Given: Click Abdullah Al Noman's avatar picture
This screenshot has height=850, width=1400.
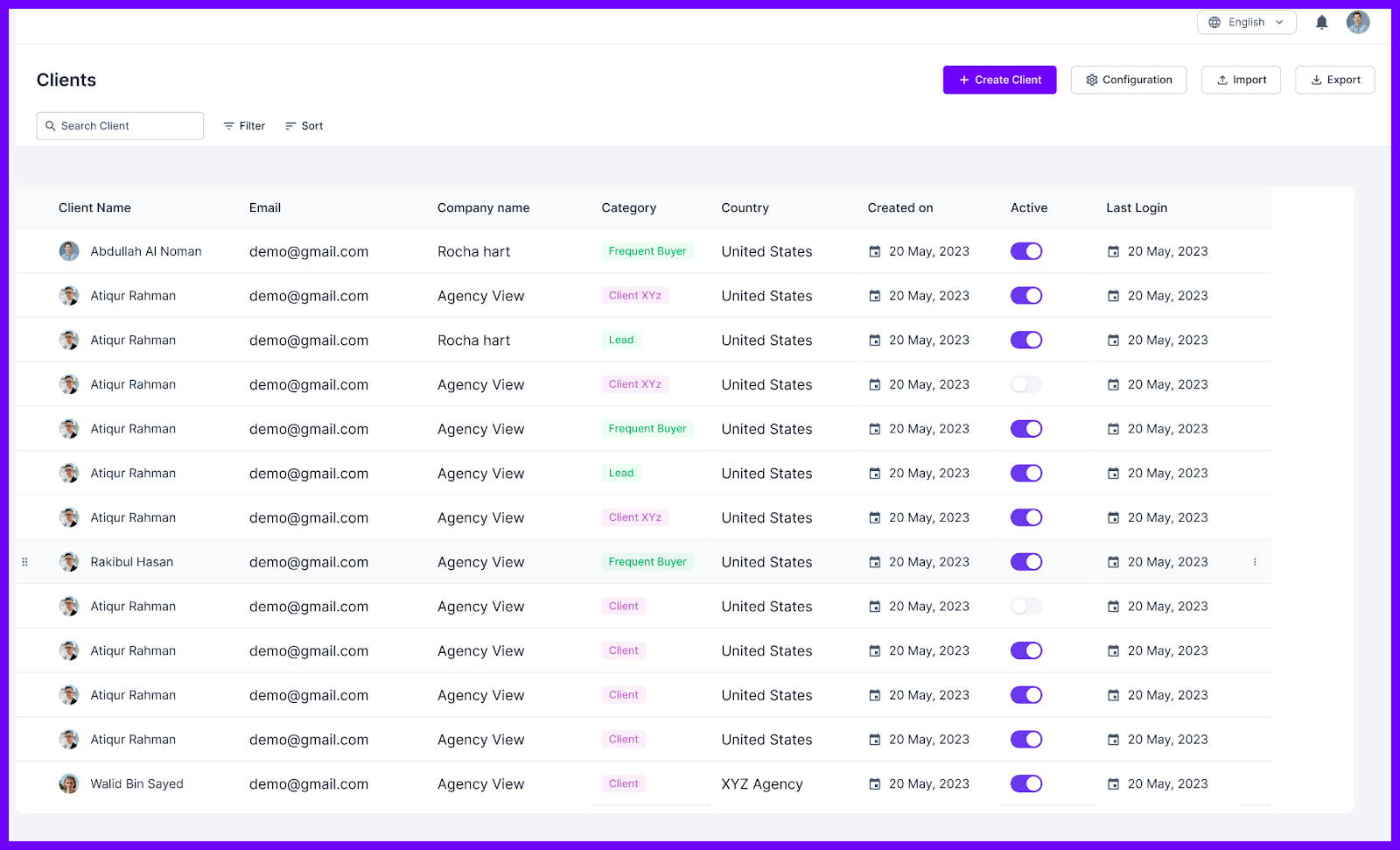Looking at the screenshot, I should (x=69, y=251).
